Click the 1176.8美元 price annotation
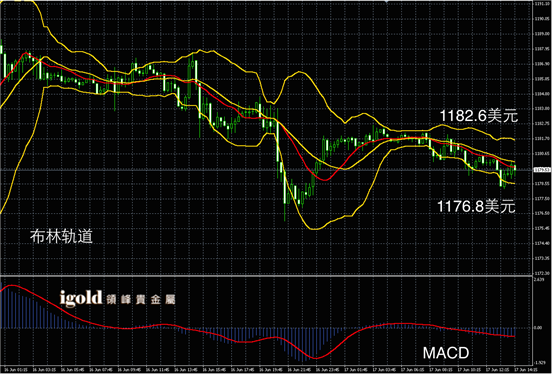 click(x=476, y=206)
